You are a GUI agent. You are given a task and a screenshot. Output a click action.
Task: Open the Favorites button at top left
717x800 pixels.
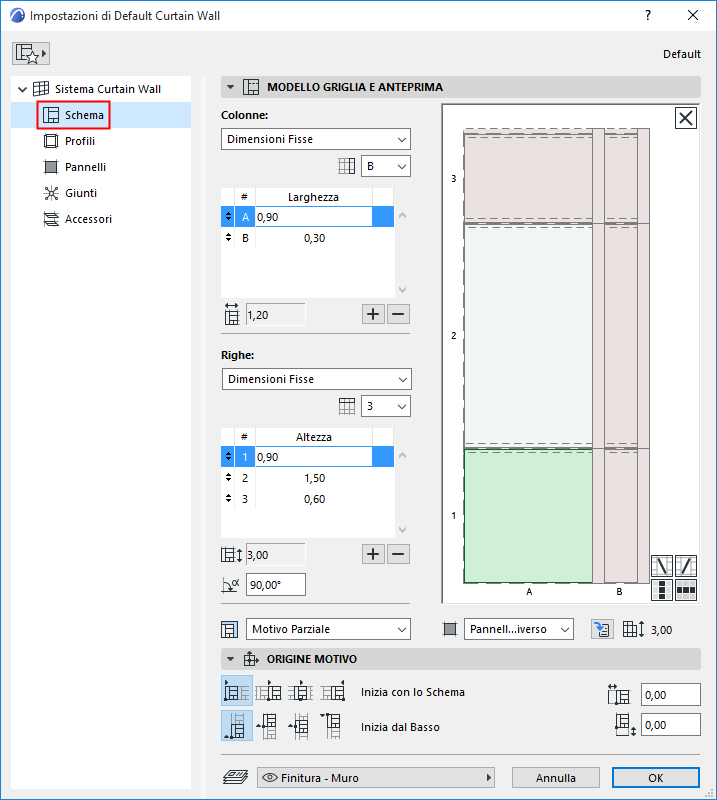coord(31,54)
